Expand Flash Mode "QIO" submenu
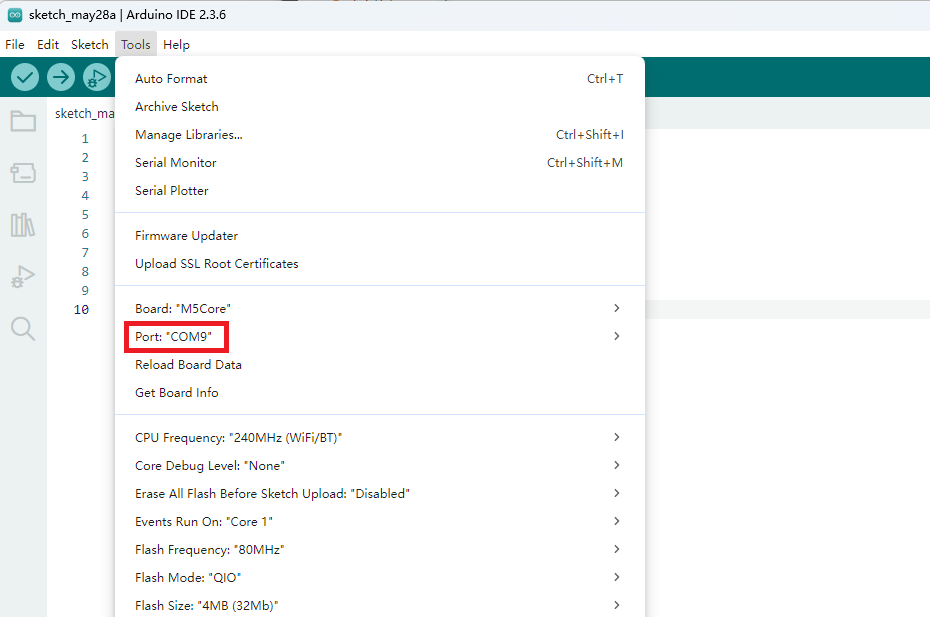This screenshot has height=617, width=930. [380, 577]
